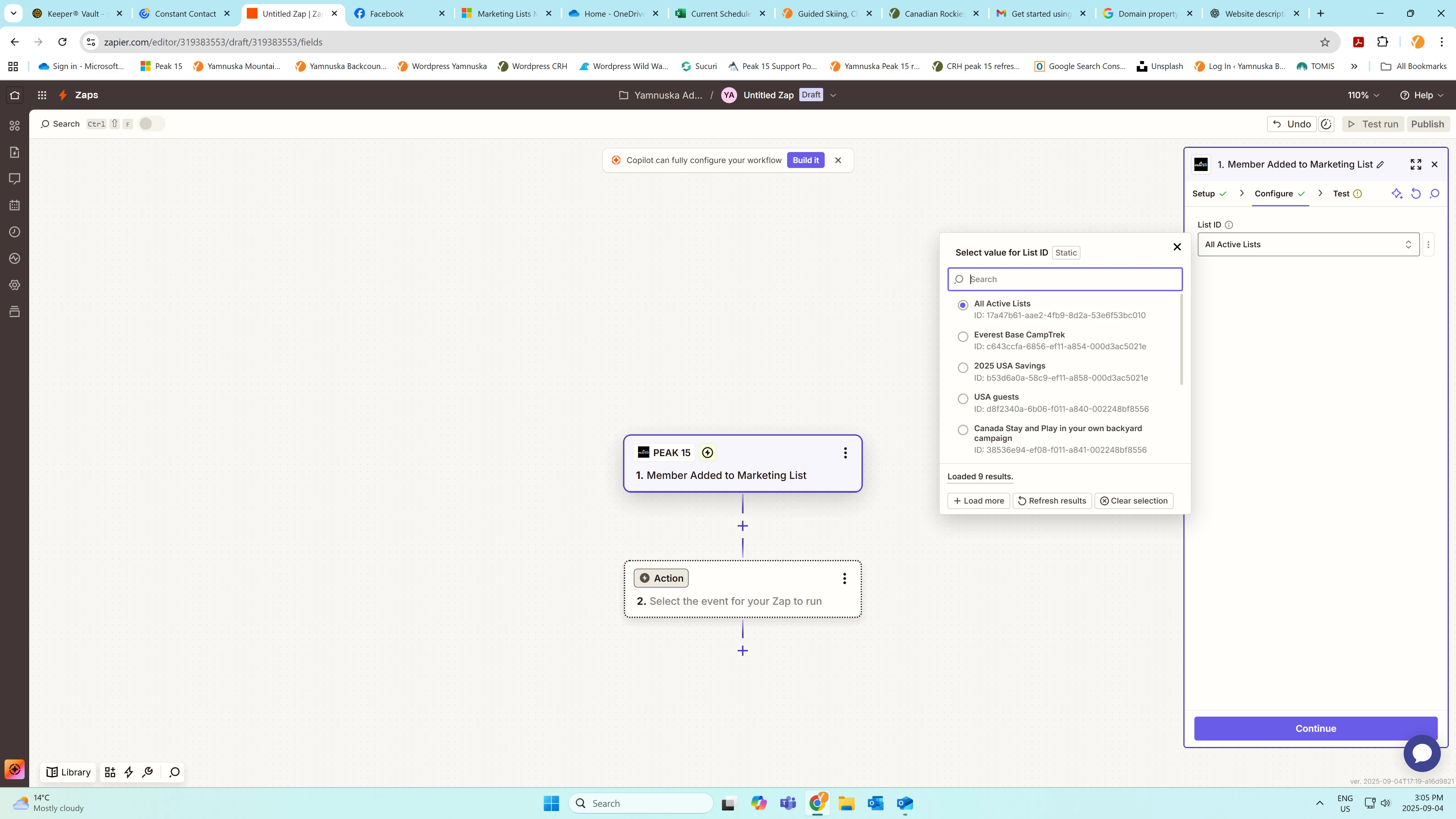Switch to Test tab
The image size is (1456, 819).
tap(1347, 194)
